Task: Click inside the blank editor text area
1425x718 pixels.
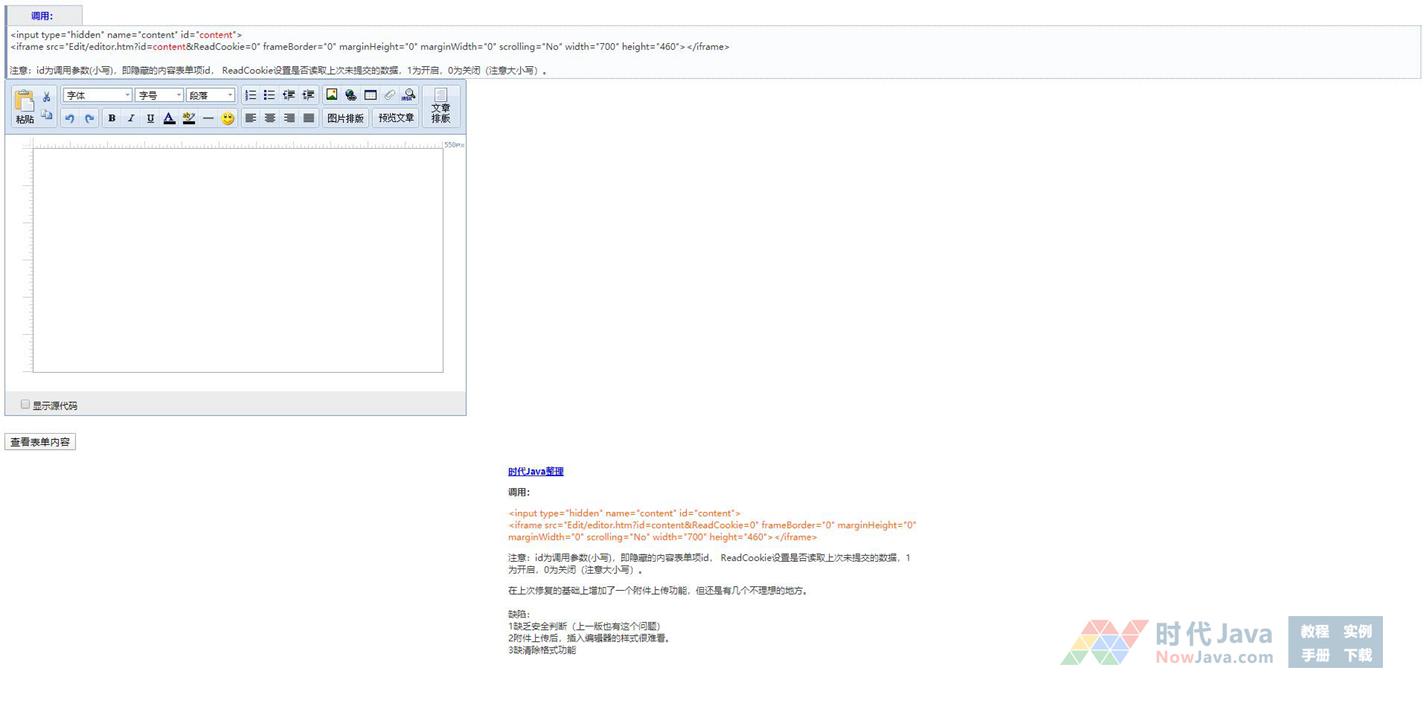Action: click(x=238, y=260)
